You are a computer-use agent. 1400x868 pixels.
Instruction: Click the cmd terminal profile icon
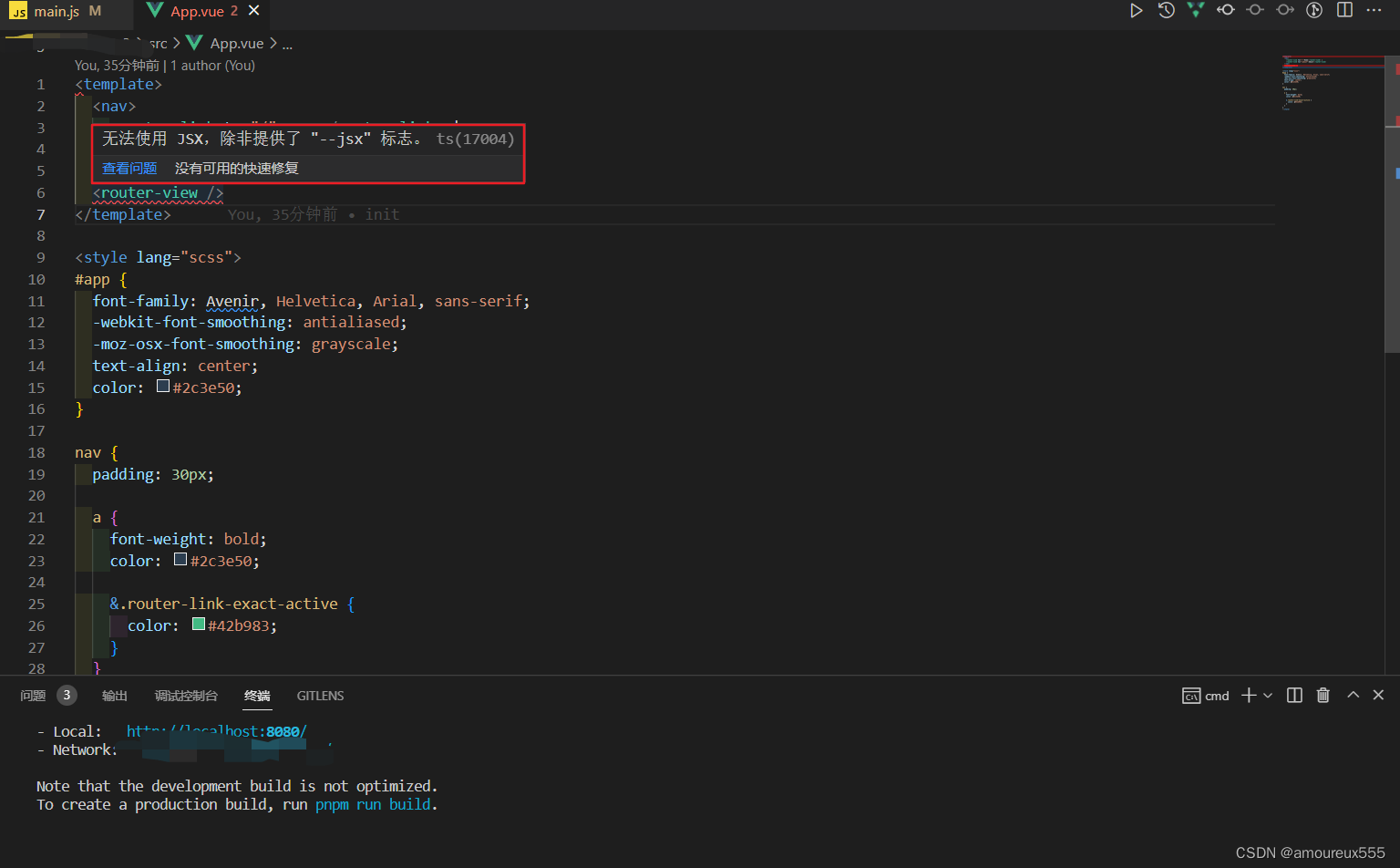[x=1191, y=696]
